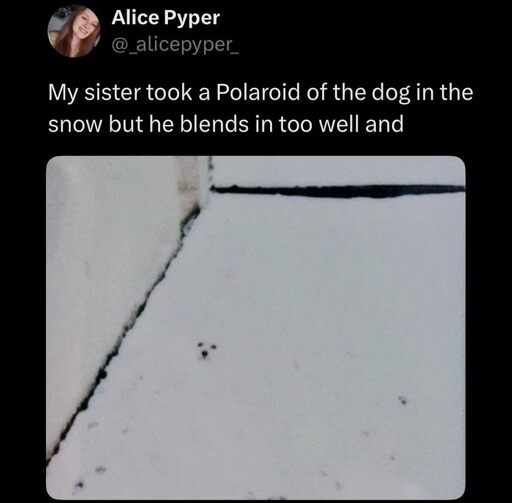Open Alice Pyper's profile picture
Image resolution: width=512 pixels, height=503 pixels.
pyautogui.click(x=74, y=31)
